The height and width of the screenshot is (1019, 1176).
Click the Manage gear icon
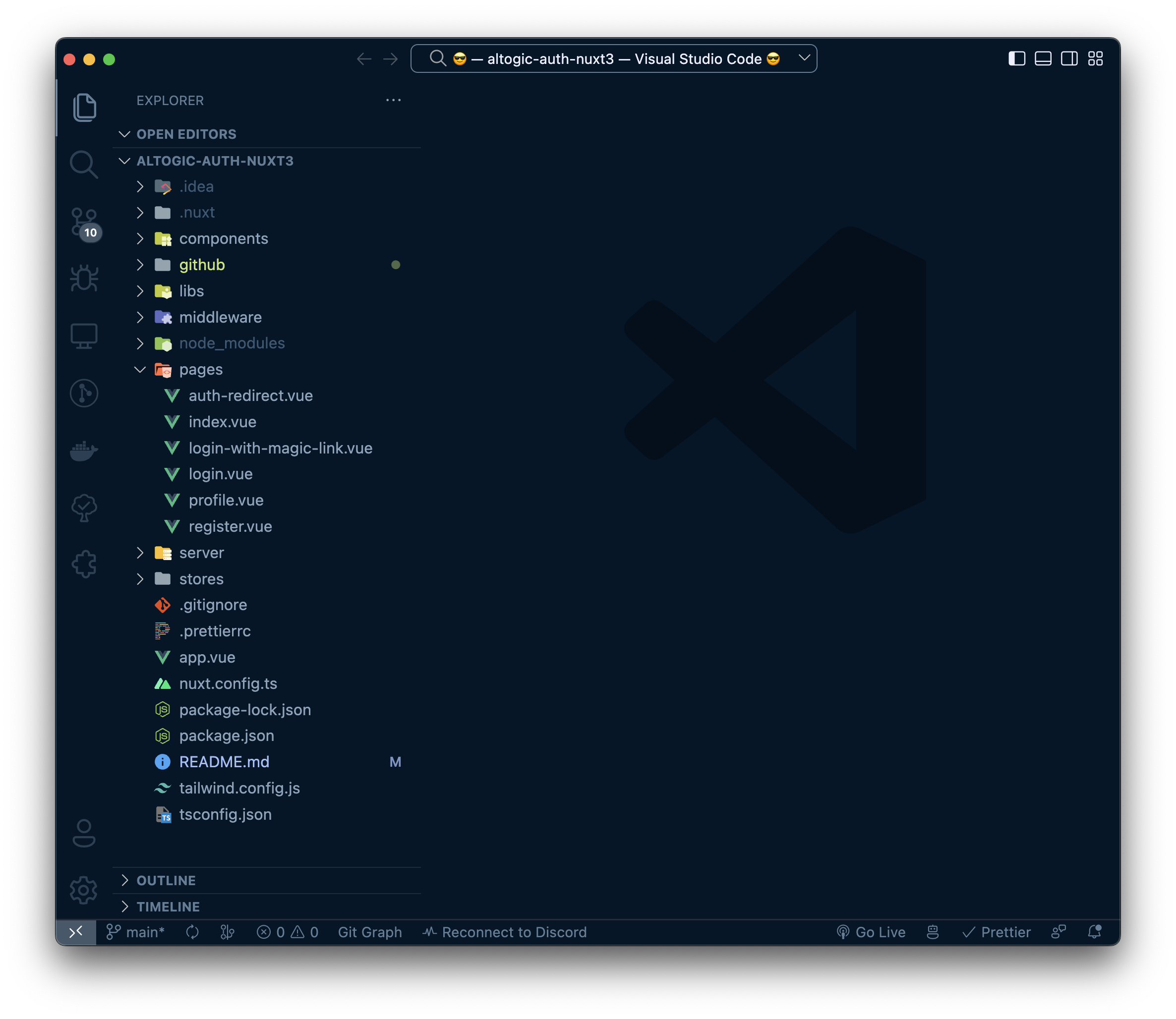84,890
